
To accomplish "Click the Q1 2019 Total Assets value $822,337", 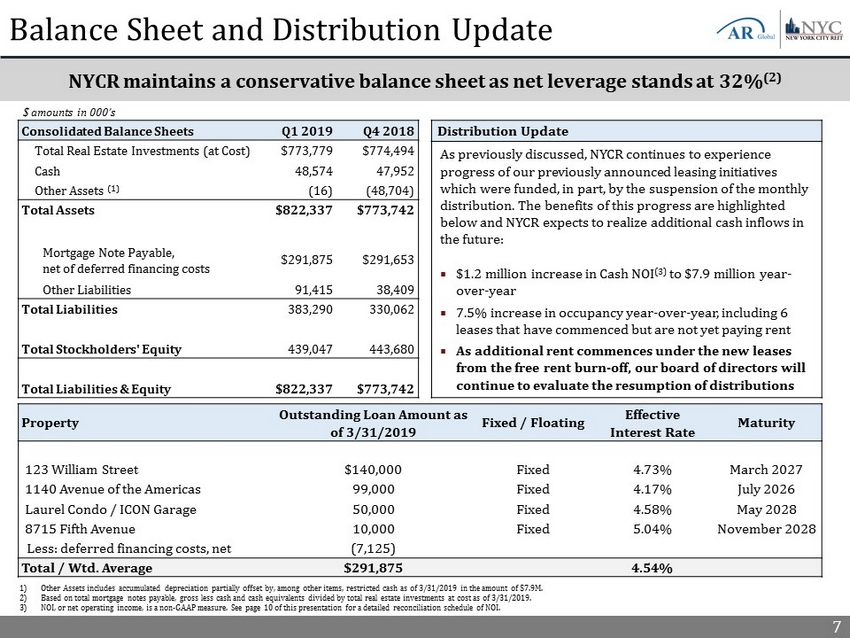I will pos(303,212).
